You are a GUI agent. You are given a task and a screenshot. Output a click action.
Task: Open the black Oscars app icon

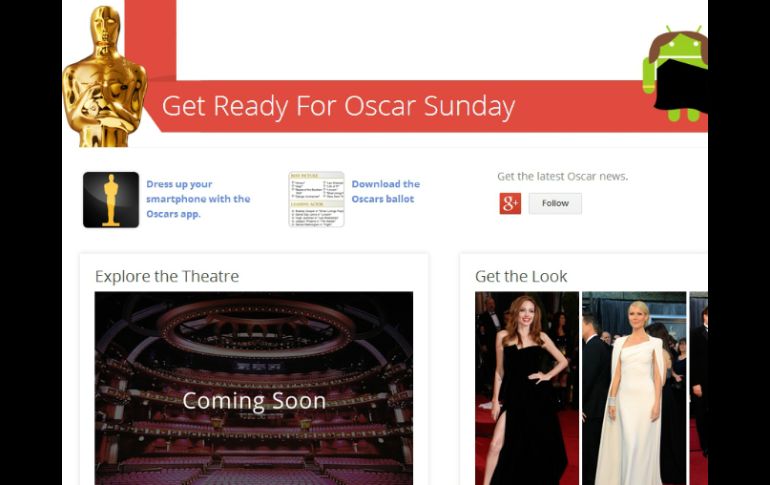click(111, 199)
